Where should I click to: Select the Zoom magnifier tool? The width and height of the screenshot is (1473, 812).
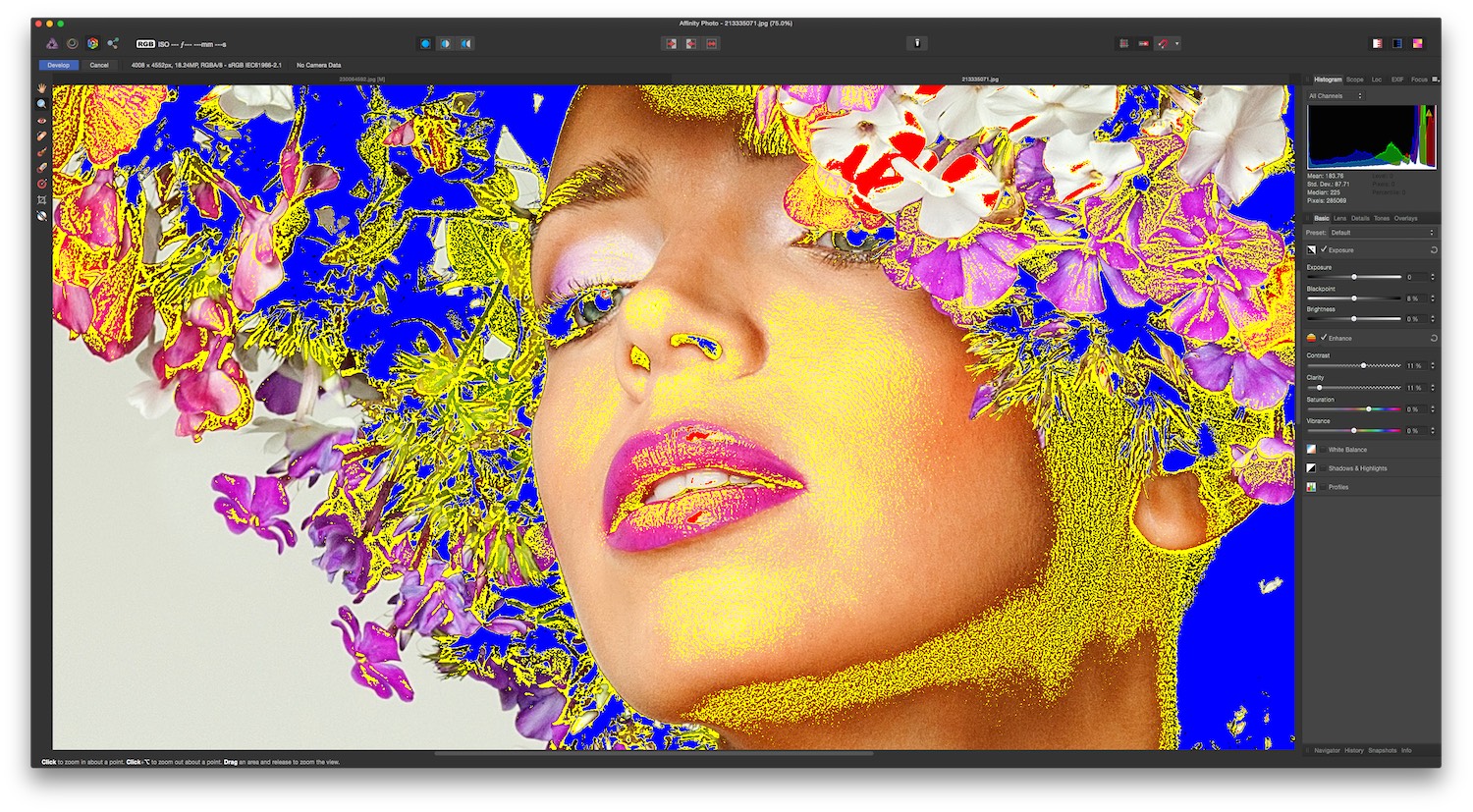pos(42,104)
